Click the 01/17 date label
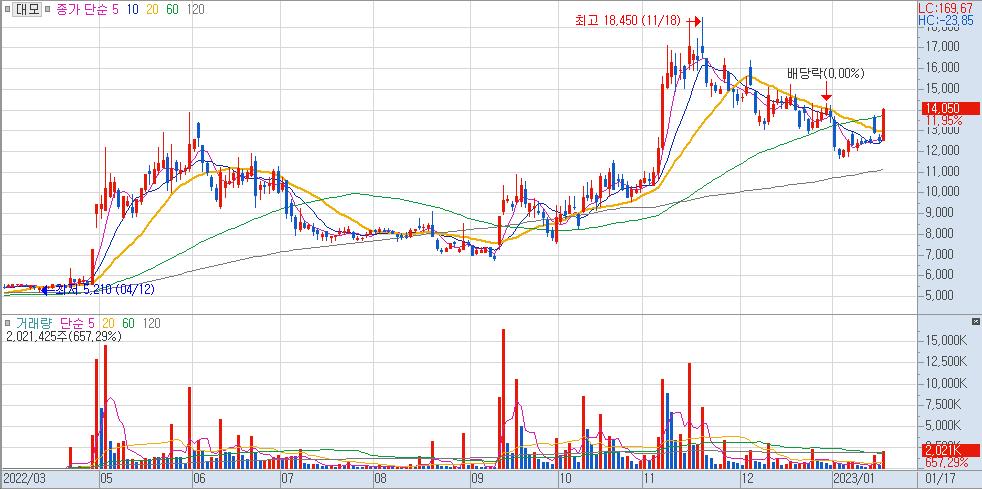This screenshot has height=489, width=982. pyautogui.click(x=941, y=479)
